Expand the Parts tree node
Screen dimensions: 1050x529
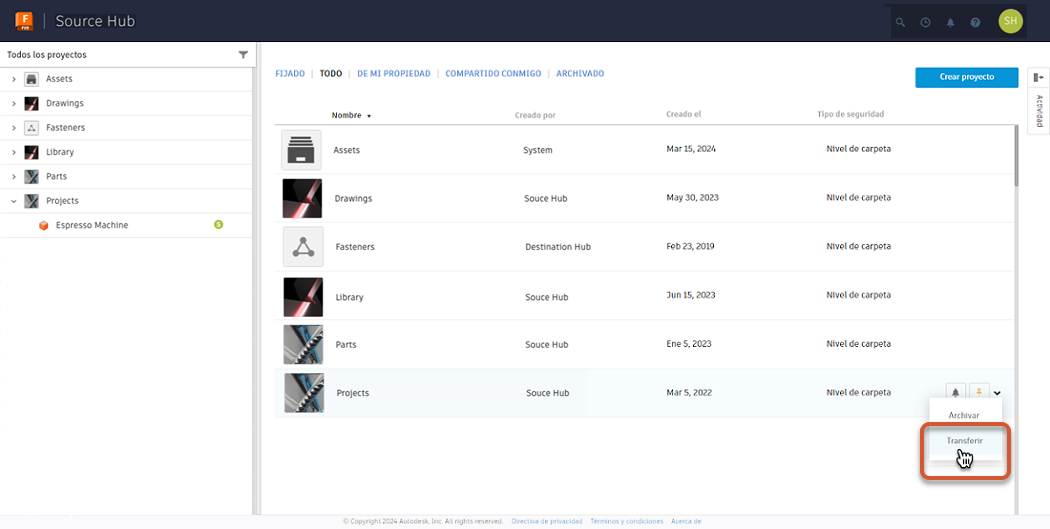click(13, 177)
